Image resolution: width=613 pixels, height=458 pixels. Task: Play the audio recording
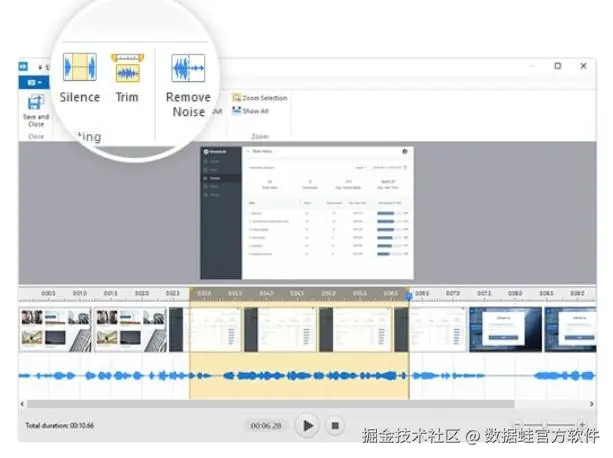coord(308,425)
